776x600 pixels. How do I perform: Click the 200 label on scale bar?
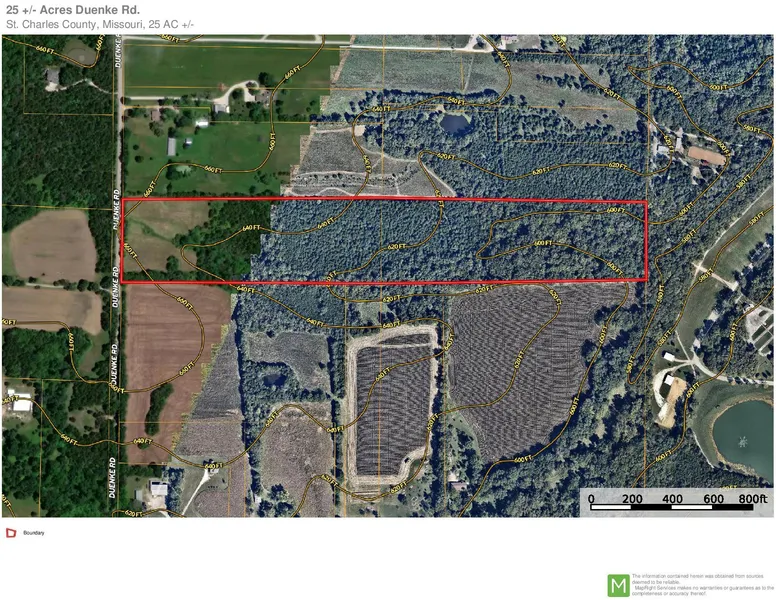[x=631, y=499]
